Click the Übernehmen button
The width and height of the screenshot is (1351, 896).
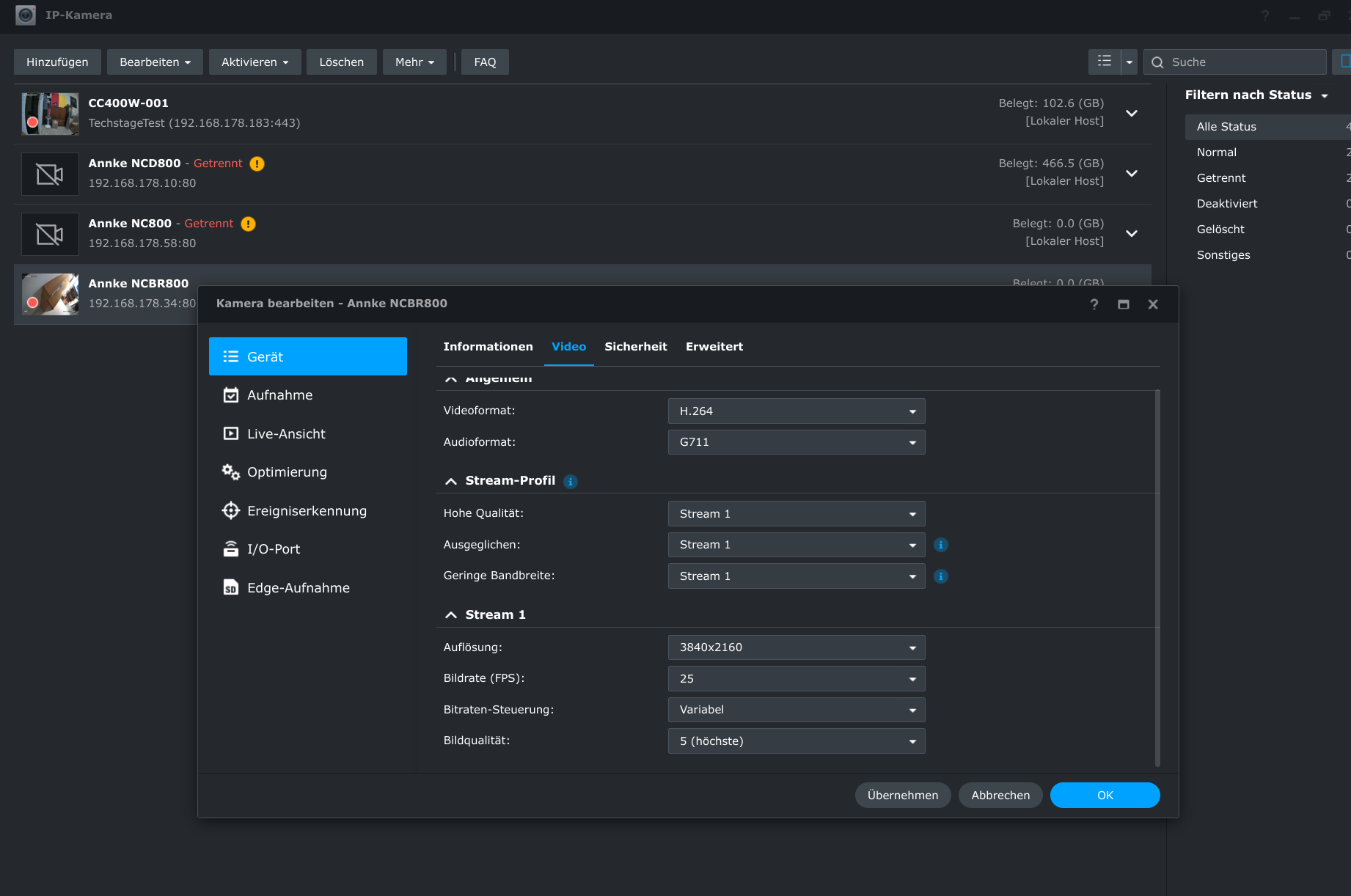click(x=902, y=796)
